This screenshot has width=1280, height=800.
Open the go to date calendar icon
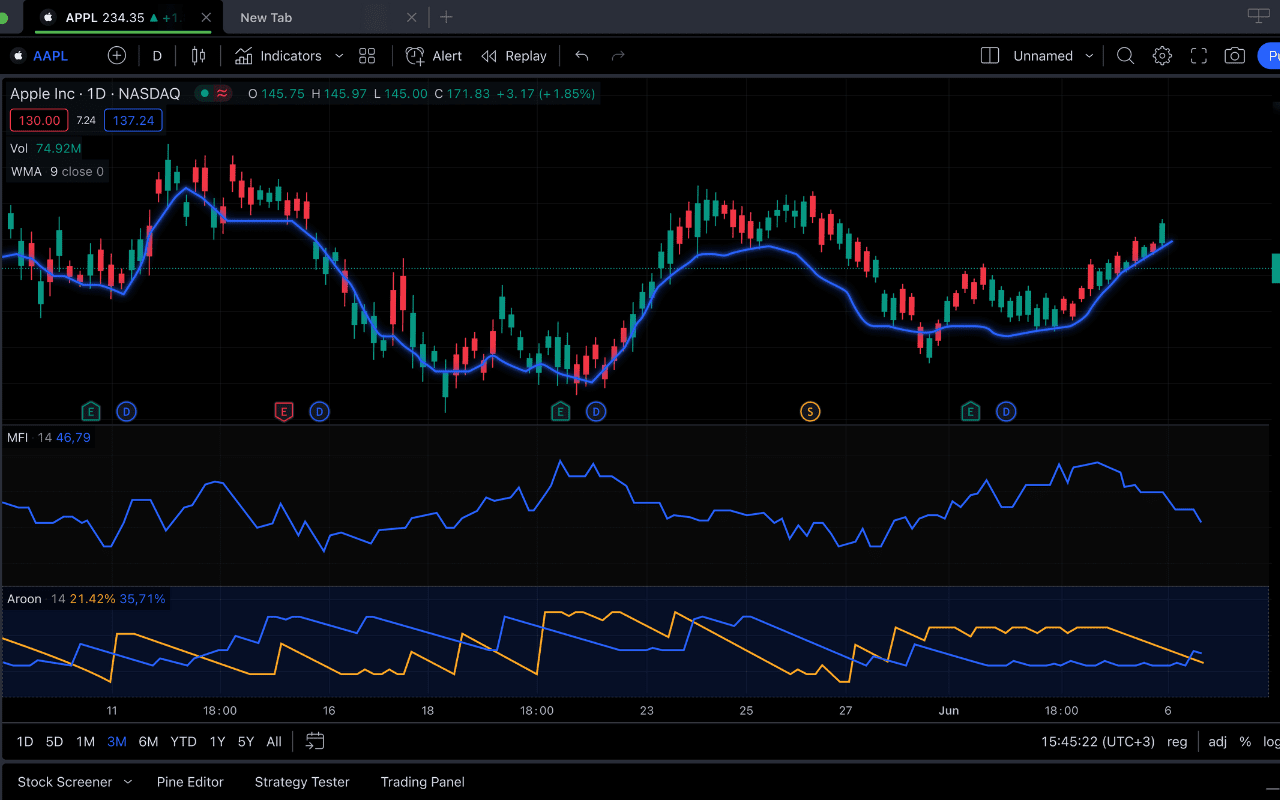[x=315, y=741]
